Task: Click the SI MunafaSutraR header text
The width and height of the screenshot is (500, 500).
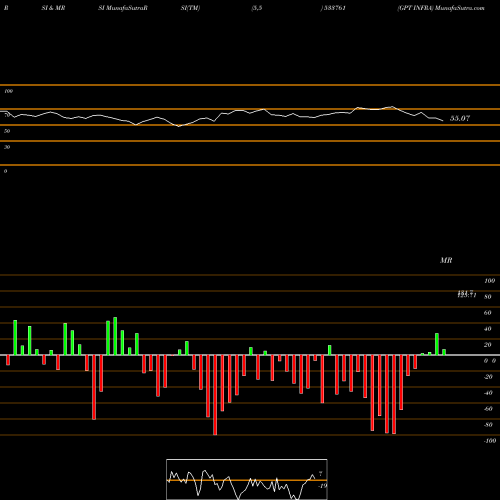Action: point(123,8)
